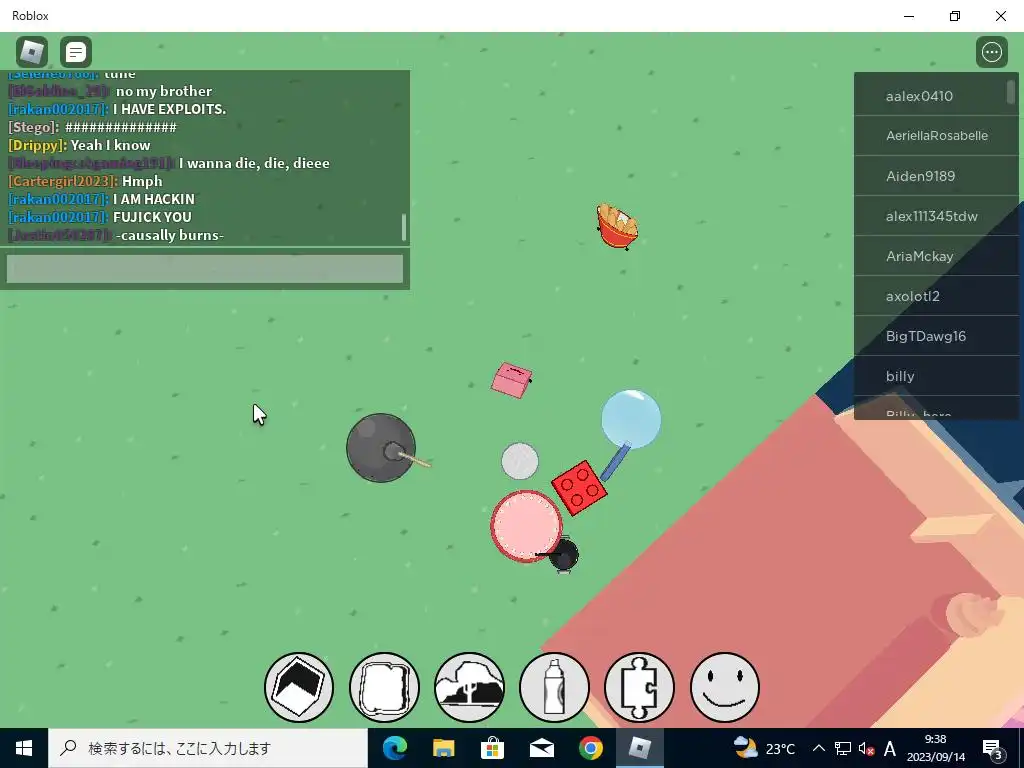Select the tree landscape category icon
1024x768 pixels.
tap(469, 688)
